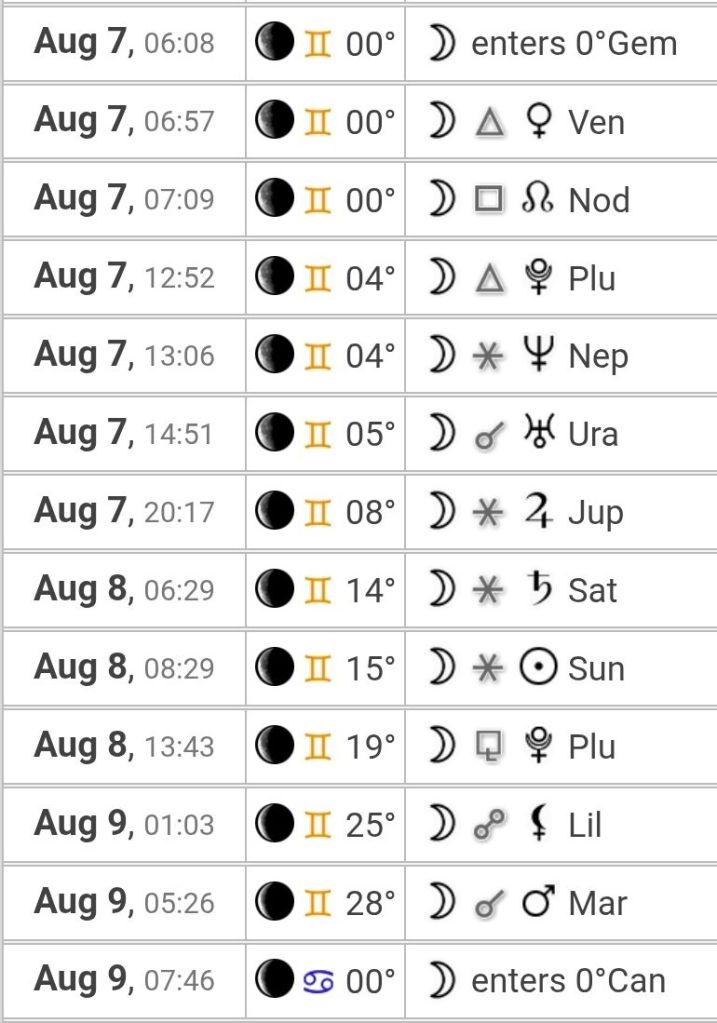The image size is (717, 1023).
Task: Click the Venus symbol in the 06:57 row
Action: 539,121
